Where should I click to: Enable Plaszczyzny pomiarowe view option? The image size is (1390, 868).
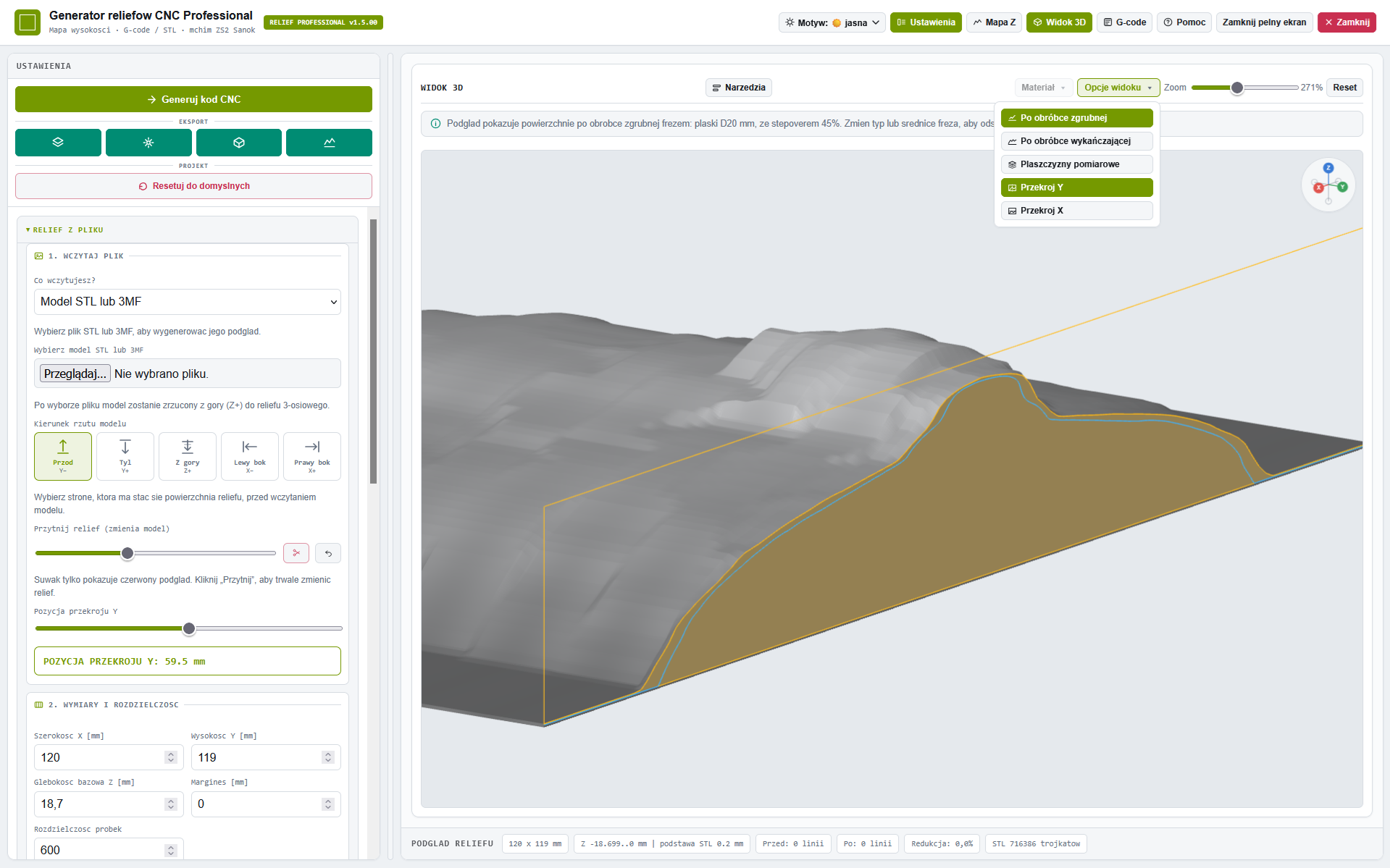coord(1076,164)
